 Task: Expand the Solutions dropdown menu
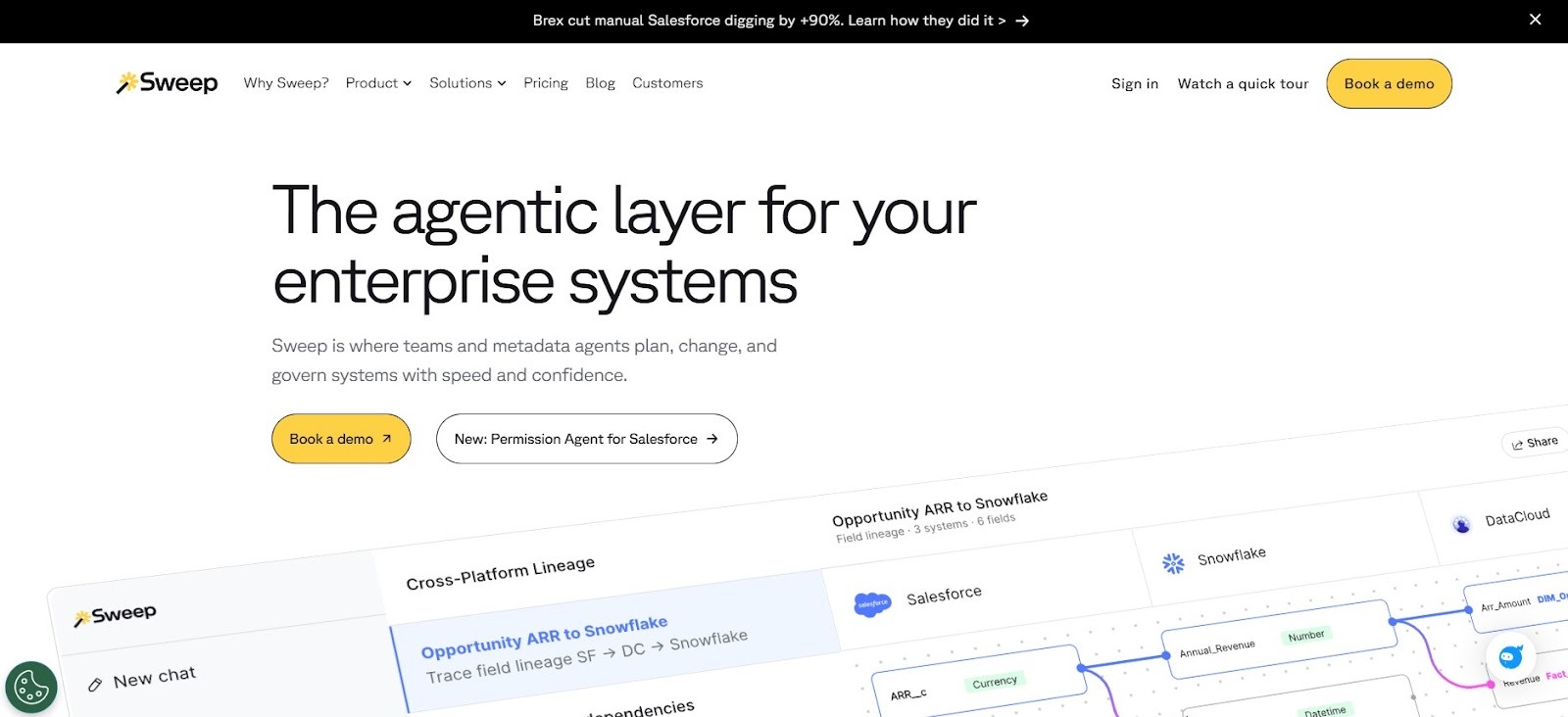coord(467,83)
